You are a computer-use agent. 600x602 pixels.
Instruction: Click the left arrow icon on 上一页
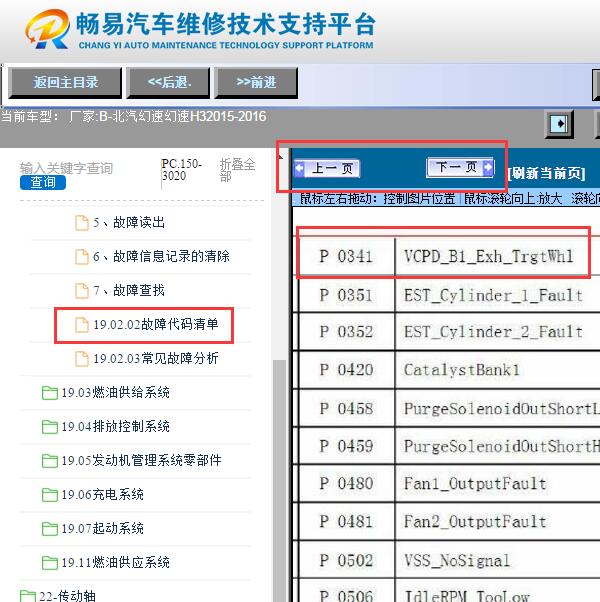point(299,169)
